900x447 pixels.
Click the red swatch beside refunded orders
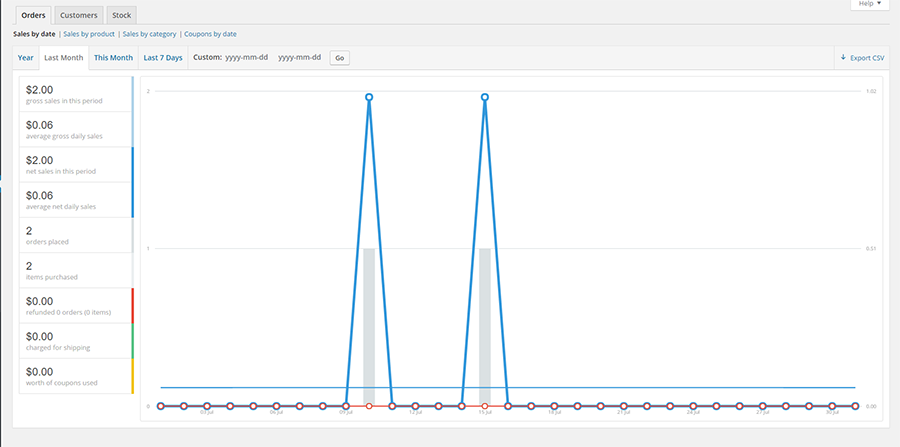point(133,306)
